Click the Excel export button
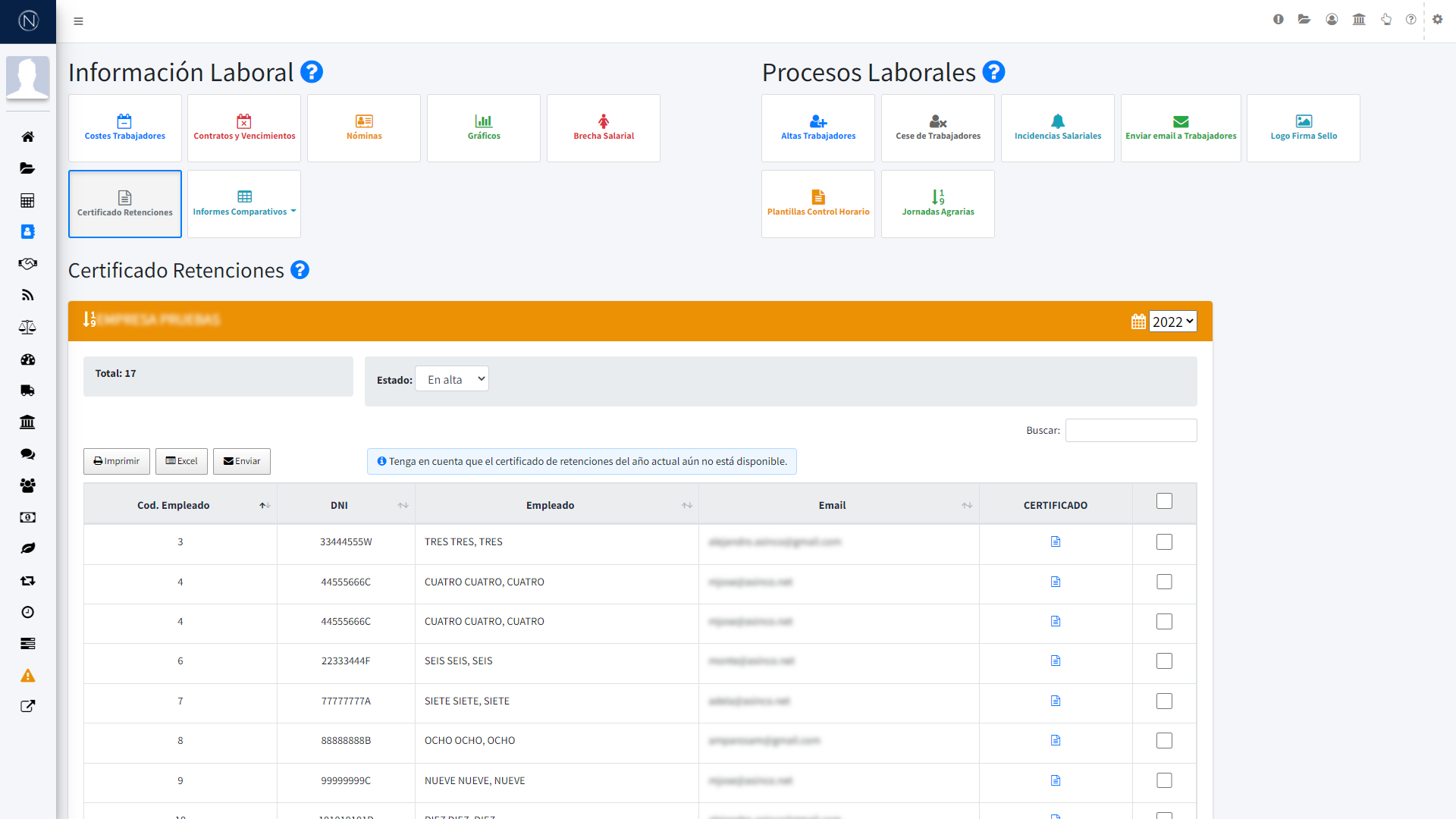The width and height of the screenshot is (1456, 819). [181, 461]
